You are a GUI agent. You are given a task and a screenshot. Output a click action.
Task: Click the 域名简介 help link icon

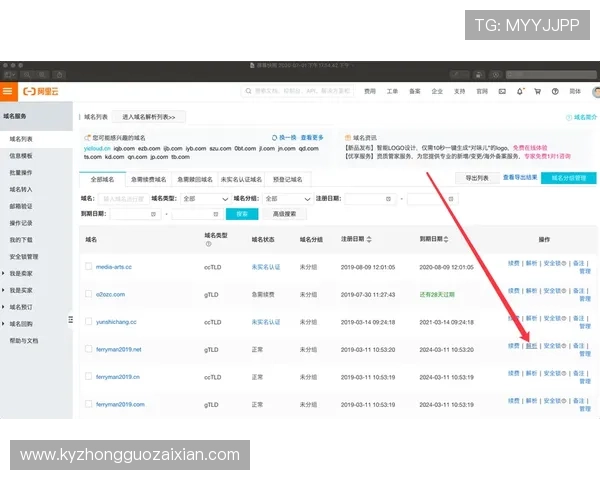[x=569, y=118]
